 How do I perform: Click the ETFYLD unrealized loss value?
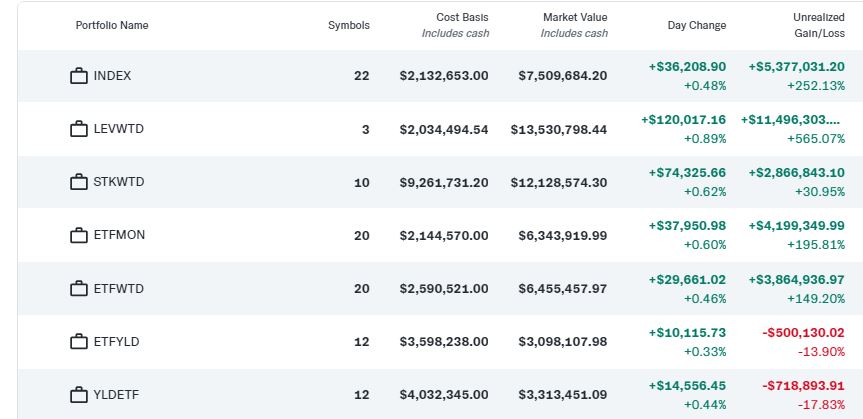(x=803, y=332)
